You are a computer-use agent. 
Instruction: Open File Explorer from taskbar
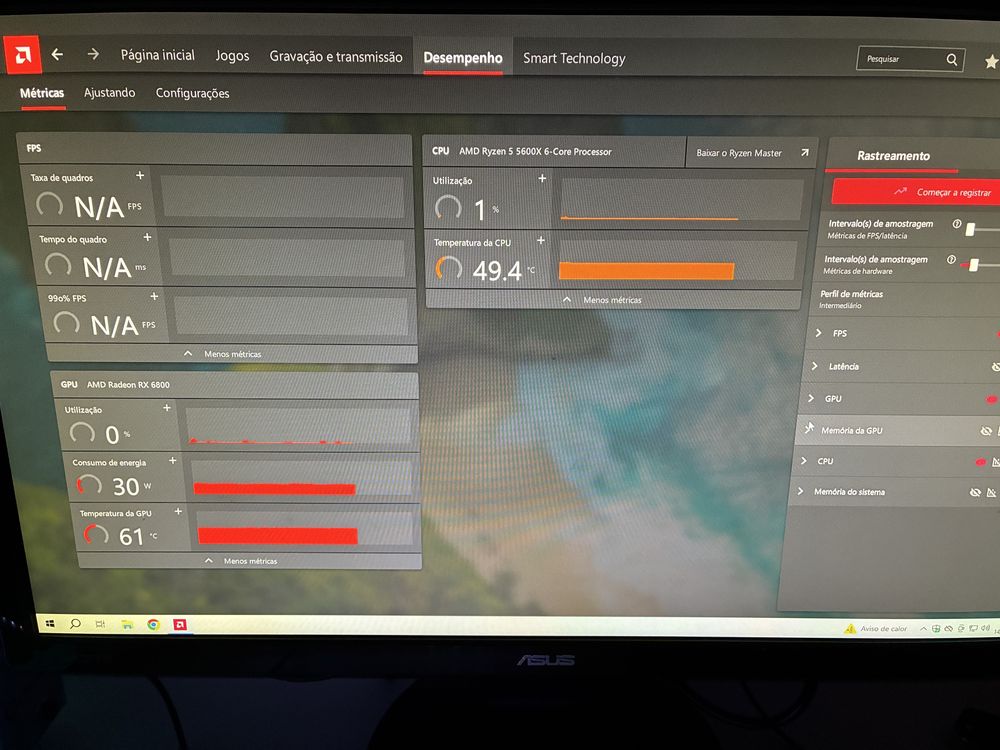[127, 624]
